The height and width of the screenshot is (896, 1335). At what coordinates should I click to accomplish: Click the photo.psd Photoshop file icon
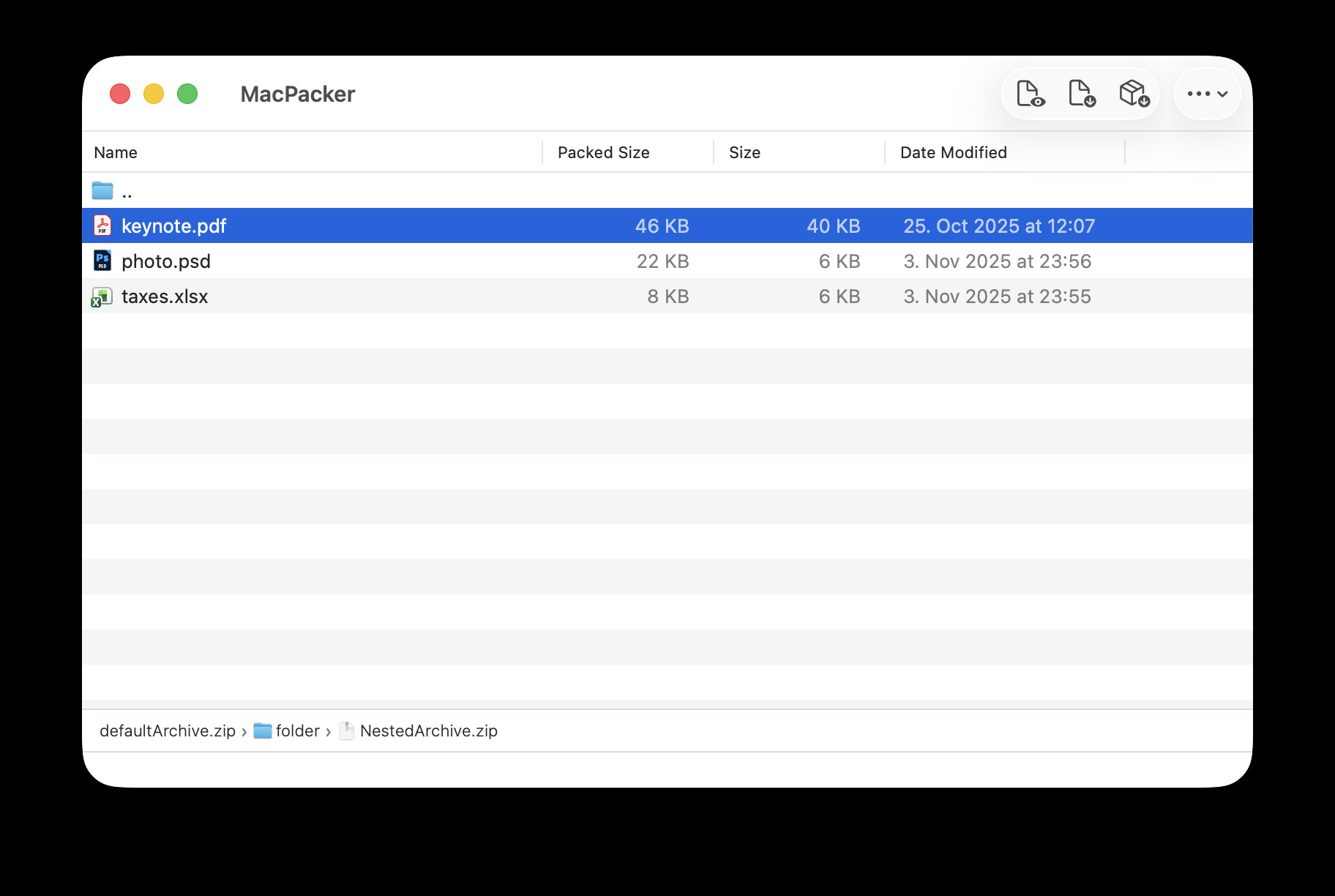coord(102,261)
